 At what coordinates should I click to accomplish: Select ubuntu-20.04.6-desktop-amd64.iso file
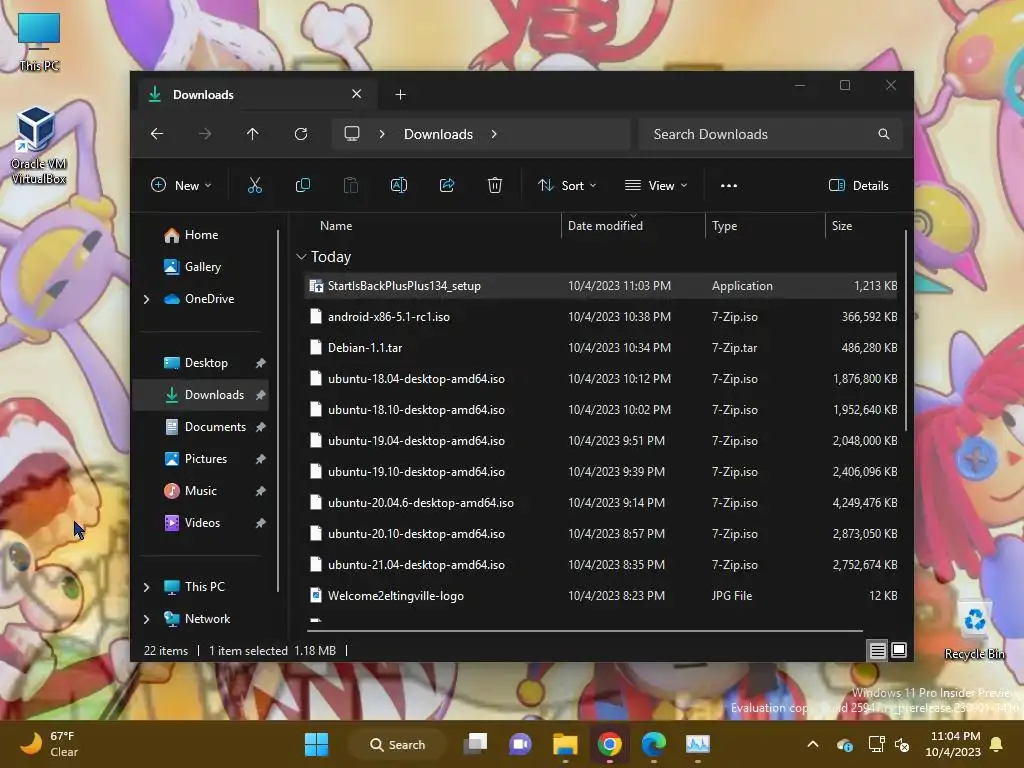coord(600,503)
